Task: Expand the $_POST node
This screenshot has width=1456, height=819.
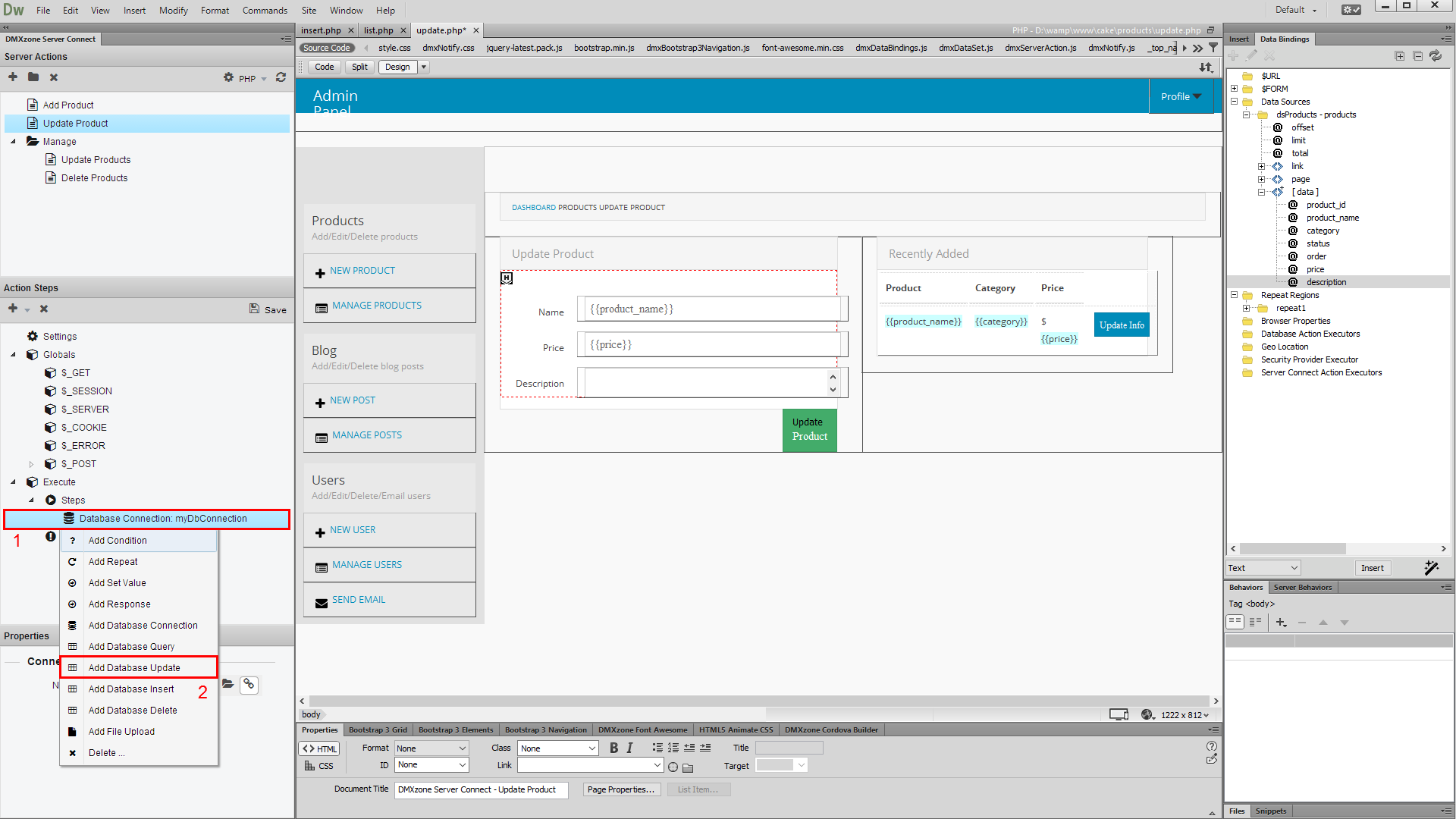Action: [31, 464]
